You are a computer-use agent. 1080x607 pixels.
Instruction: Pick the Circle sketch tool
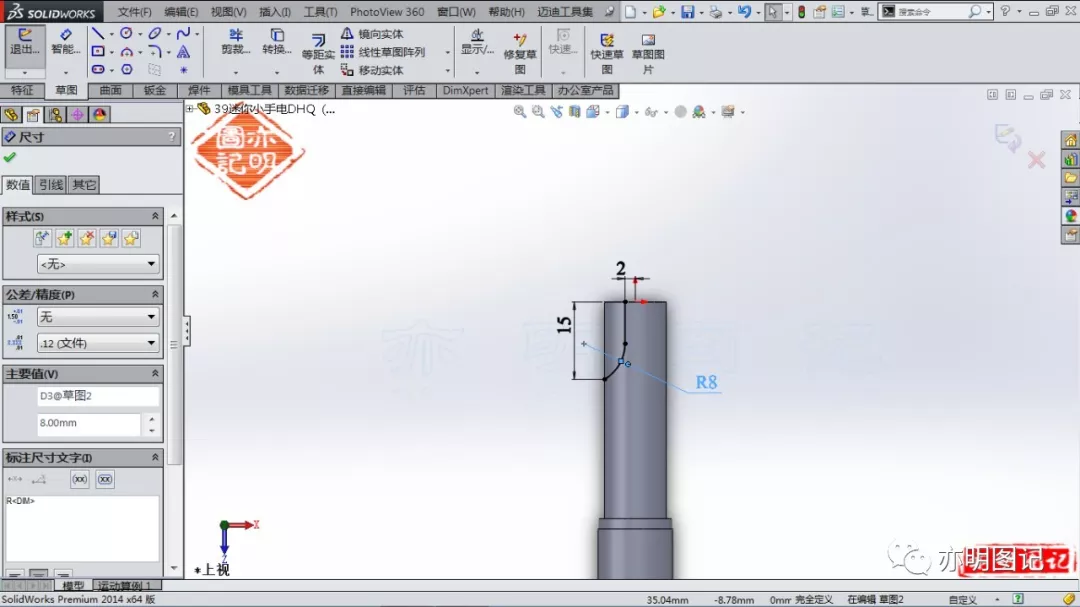pos(126,34)
